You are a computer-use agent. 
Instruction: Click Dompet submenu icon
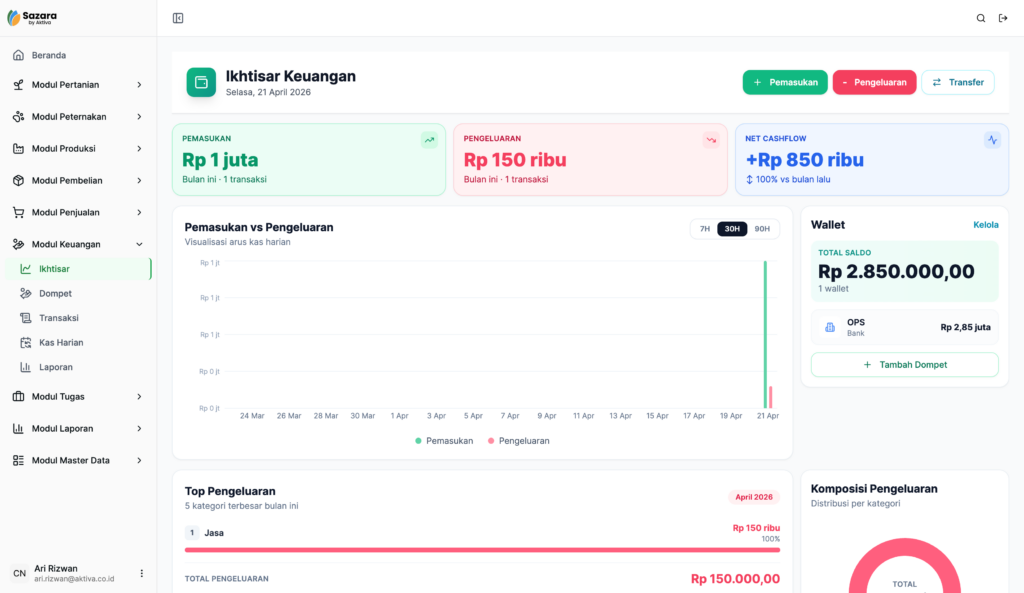(25, 293)
